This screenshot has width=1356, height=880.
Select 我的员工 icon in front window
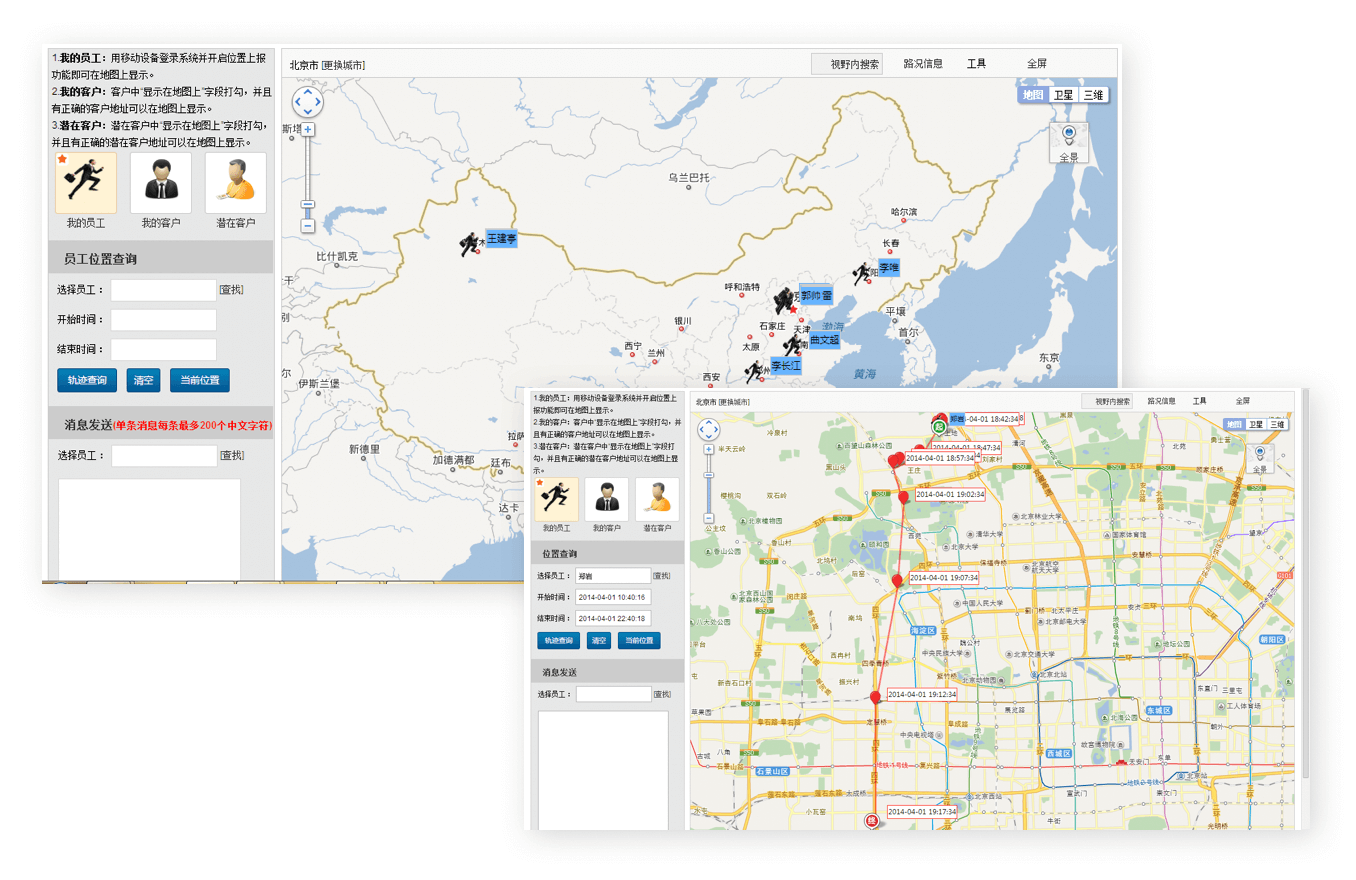click(x=557, y=499)
